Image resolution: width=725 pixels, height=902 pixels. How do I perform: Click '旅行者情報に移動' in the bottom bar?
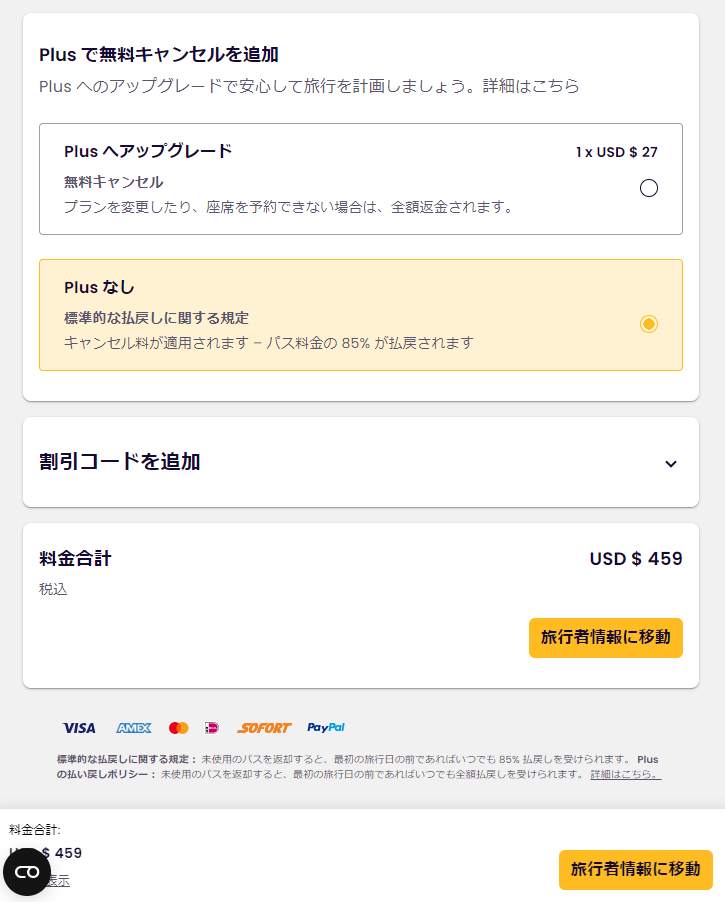(x=635, y=869)
